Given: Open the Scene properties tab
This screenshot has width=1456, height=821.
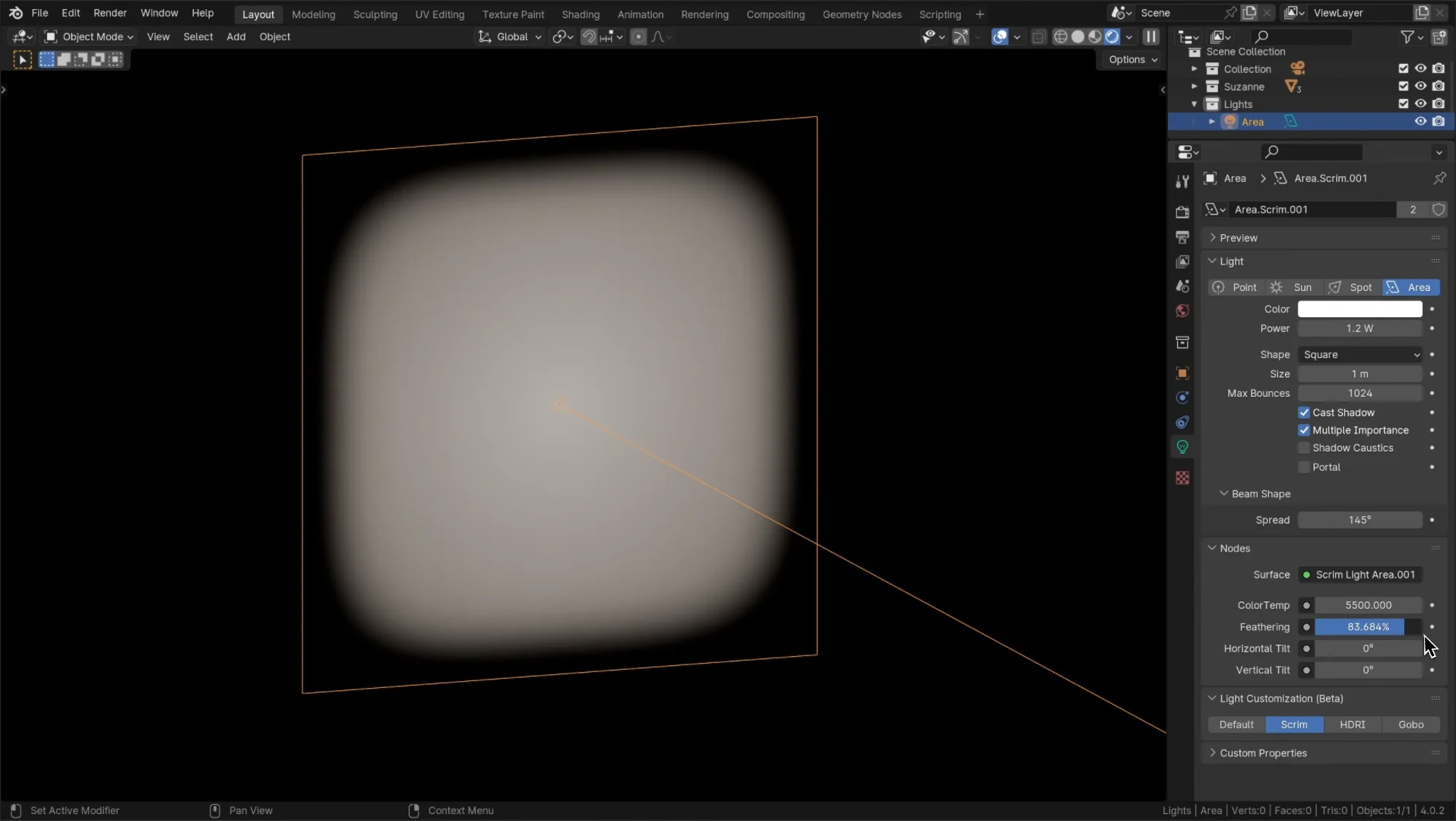Looking at the screenshot, I should click(x=1182, y=286).
